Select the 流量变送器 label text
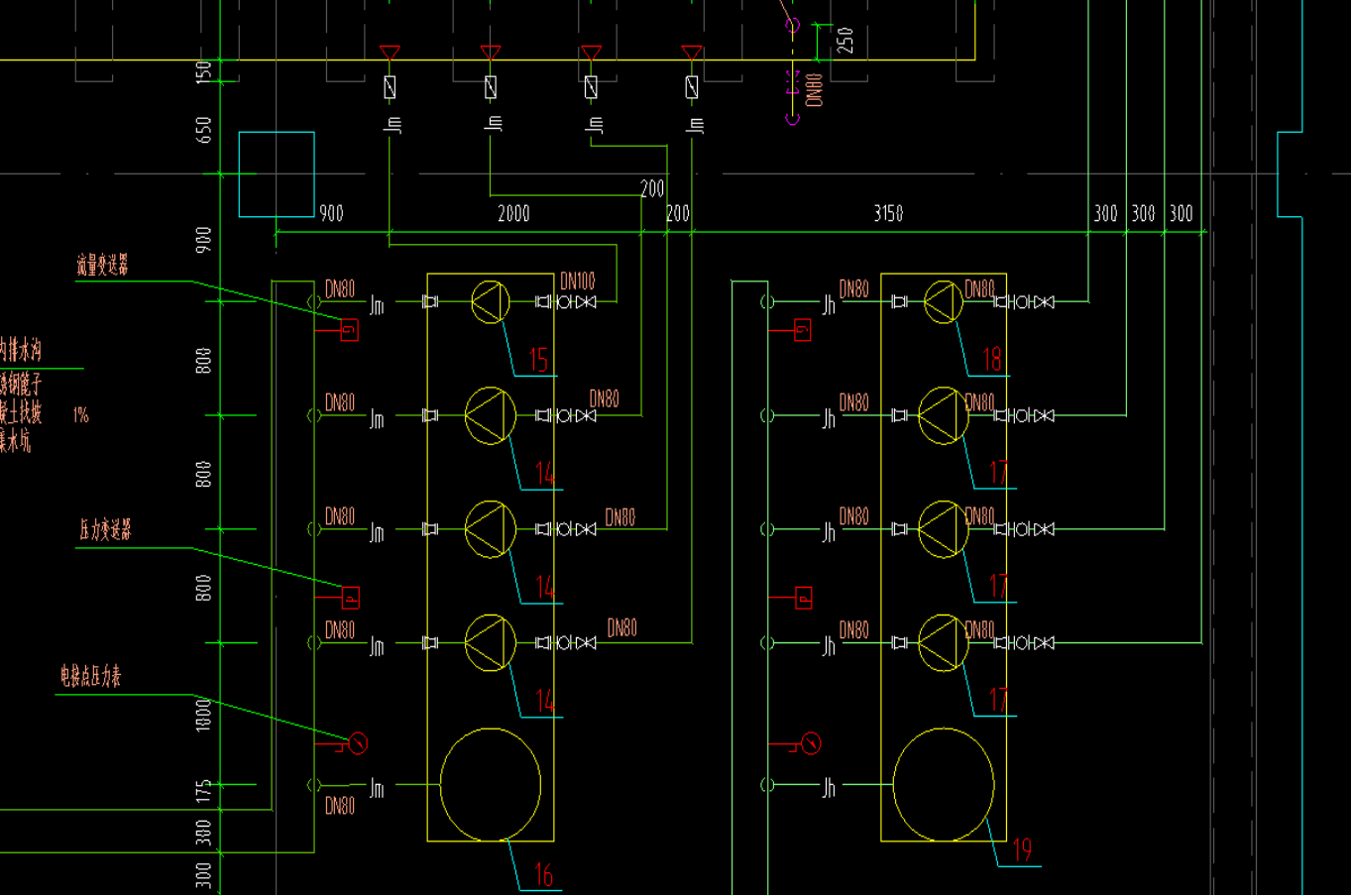Viewport: 1351px width, 896px height. pos(102,265)
